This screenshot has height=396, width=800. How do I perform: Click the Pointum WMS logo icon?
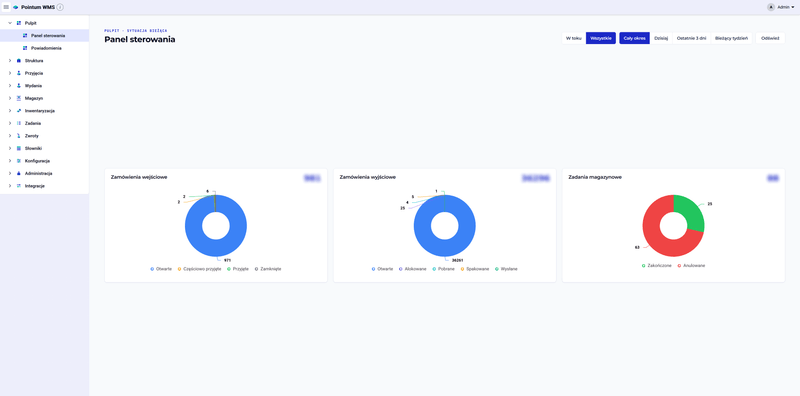15,7
